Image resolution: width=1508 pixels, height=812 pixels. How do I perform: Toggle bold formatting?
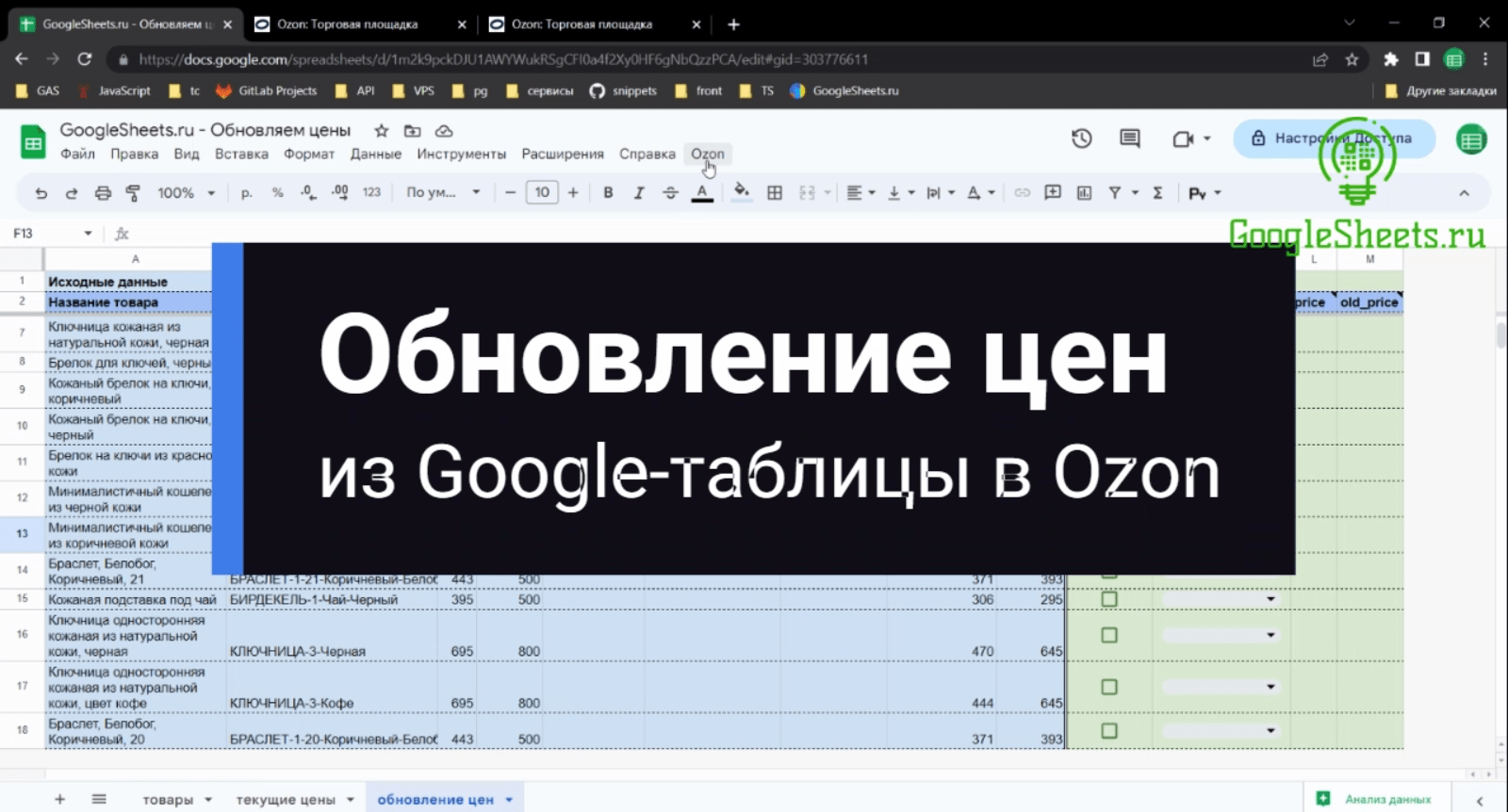pos(608,193)
